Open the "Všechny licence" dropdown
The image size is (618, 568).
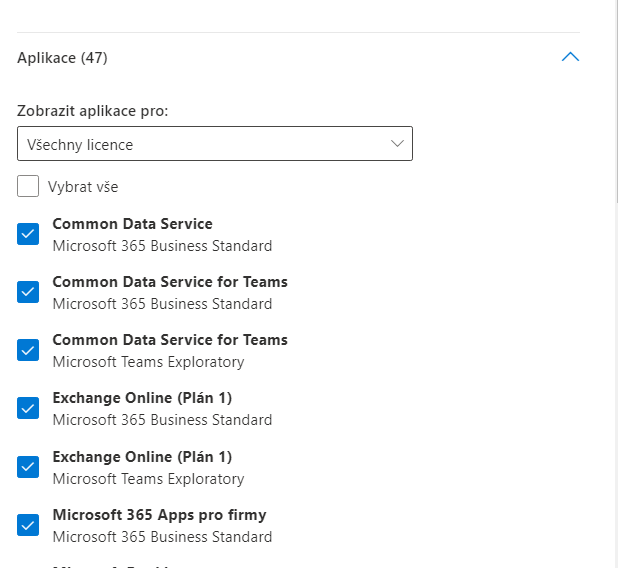point(214,144)
